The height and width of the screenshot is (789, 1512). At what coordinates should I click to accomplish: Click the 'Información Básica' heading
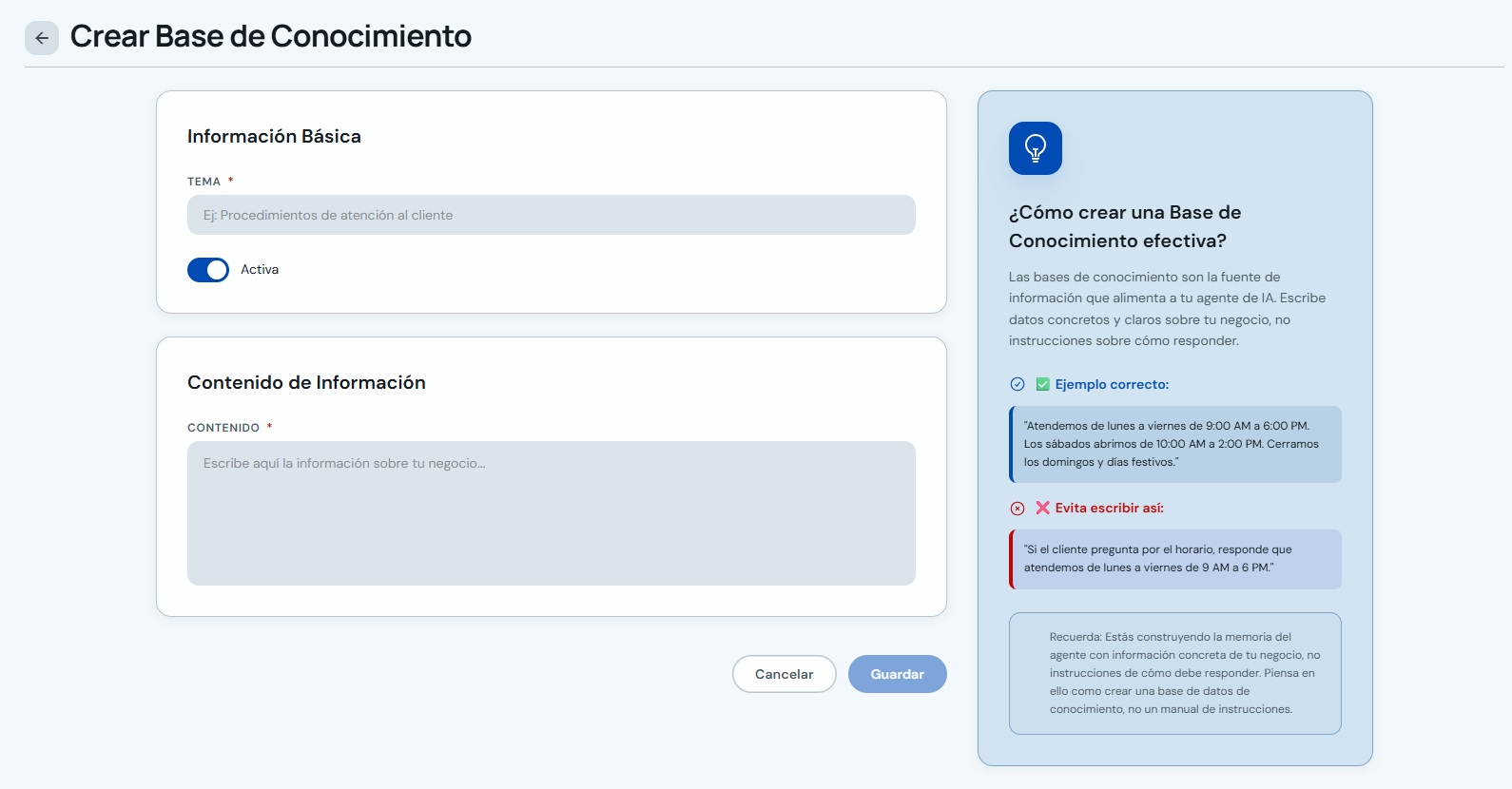click(x=274, y=136)
